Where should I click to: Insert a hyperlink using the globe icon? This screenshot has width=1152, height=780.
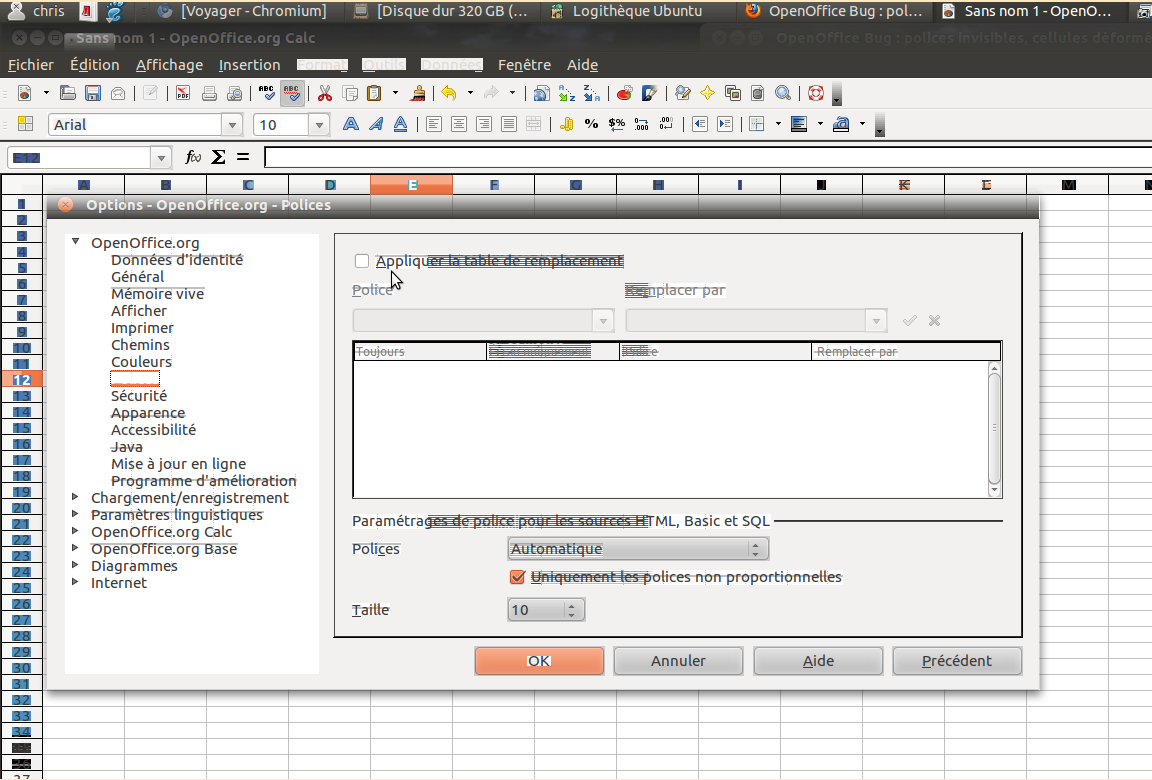(541, 93)
